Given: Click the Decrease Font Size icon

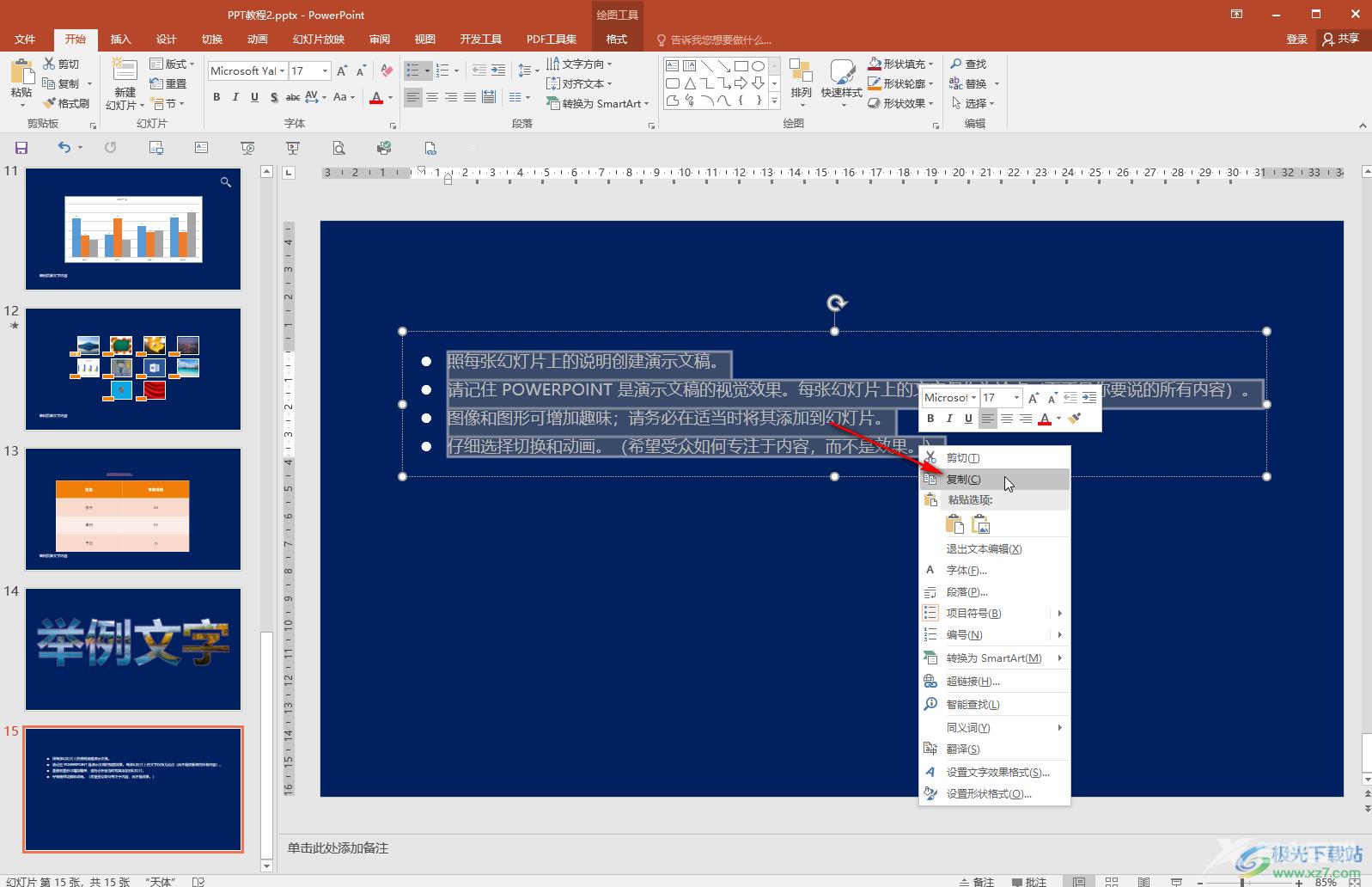Looking at the screenshot, I should (361, 70).
